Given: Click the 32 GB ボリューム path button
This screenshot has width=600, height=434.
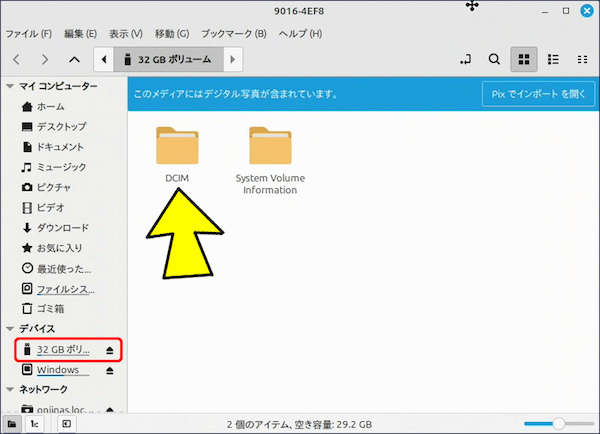Looking at the screenshot, I should (x=166, y=60).
